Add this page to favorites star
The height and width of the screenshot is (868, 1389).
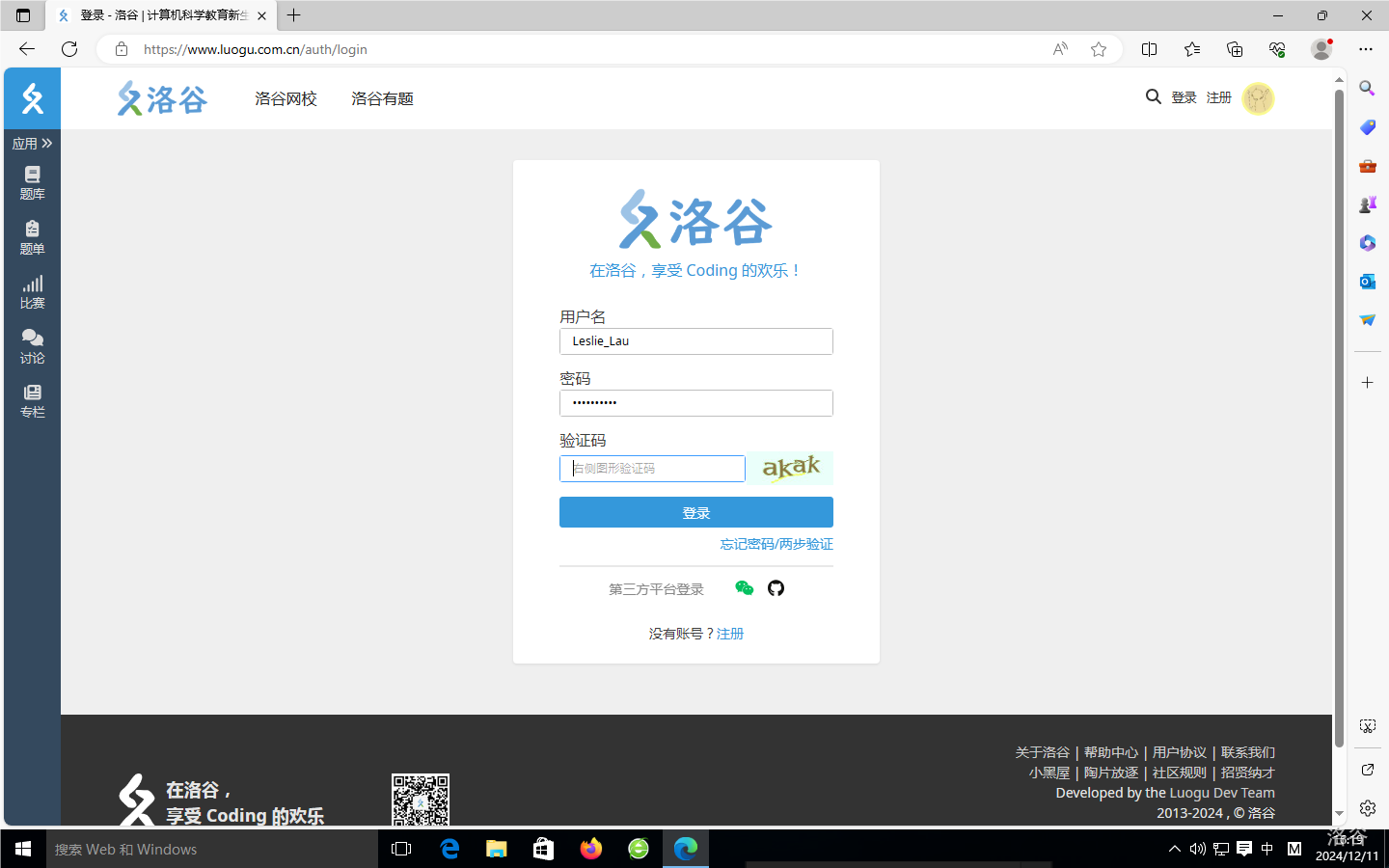pos(1098,49)
